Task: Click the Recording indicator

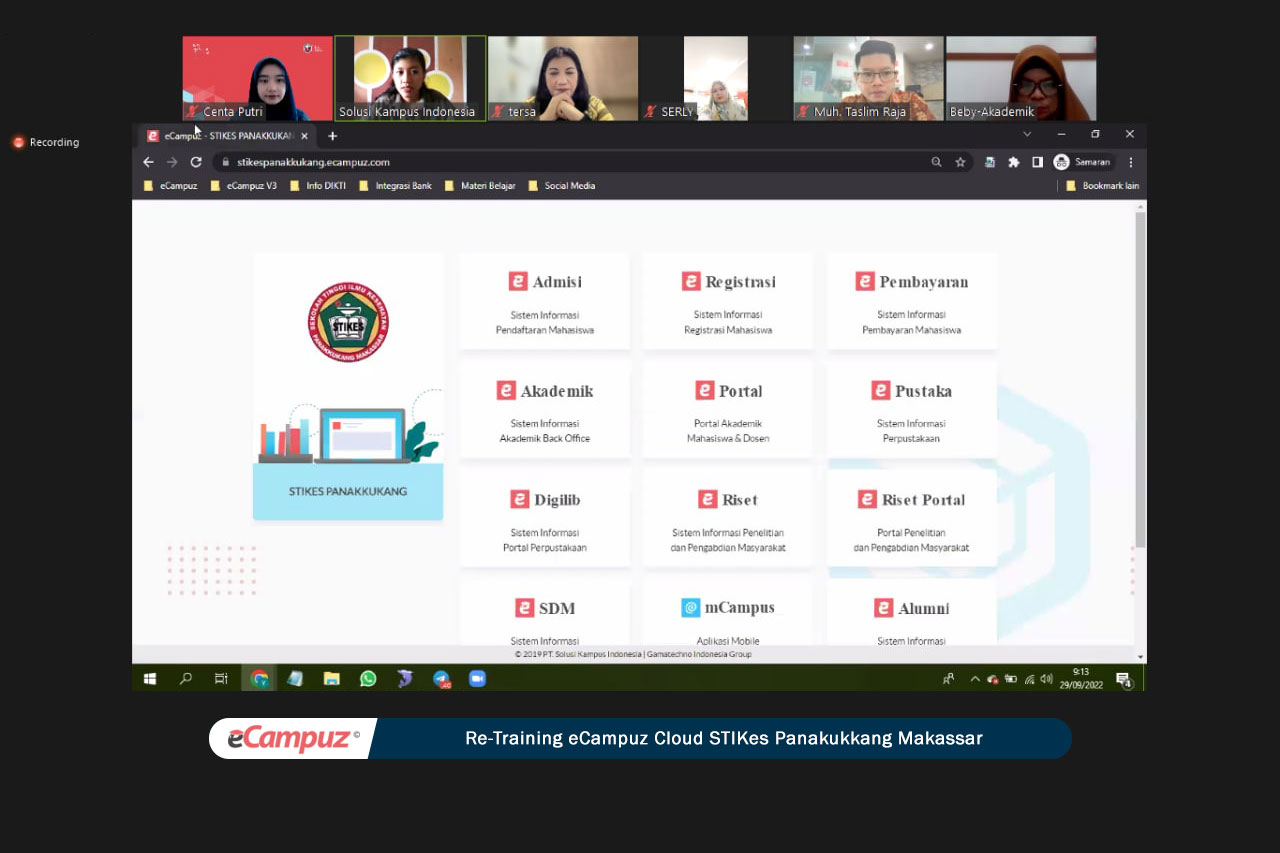Action: (x=46, y=142)
